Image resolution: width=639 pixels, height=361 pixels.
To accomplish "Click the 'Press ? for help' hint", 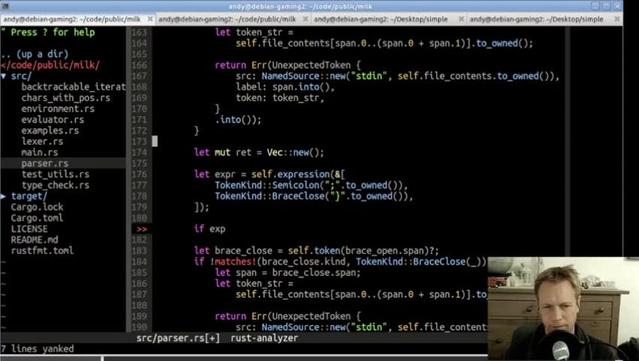I will click(x=53, y=33).
